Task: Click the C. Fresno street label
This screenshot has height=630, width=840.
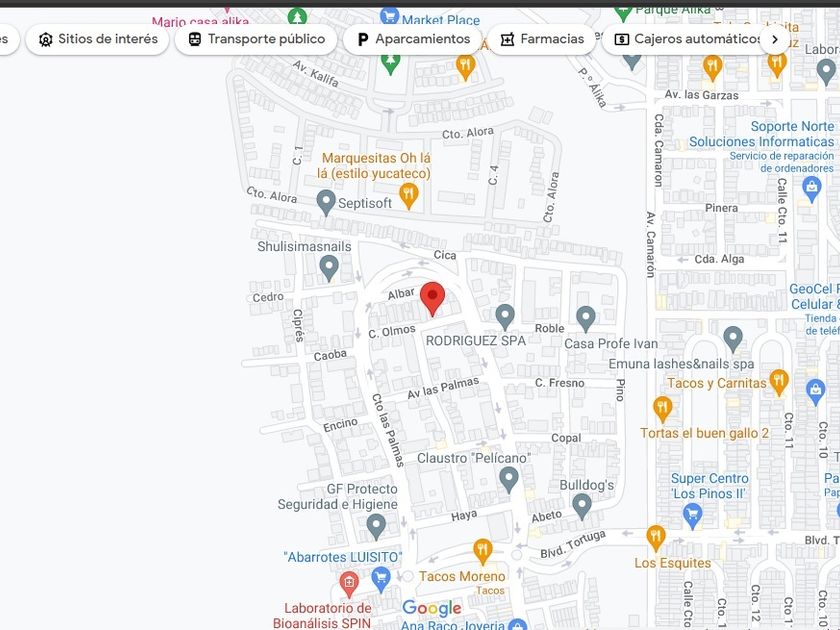Action: coord(559,383)
